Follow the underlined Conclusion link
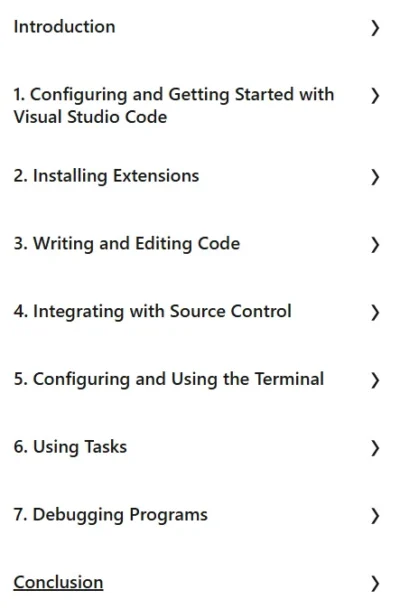Image resolution: width=400 pixels, height=609 pixels. [x=58, y=583]
